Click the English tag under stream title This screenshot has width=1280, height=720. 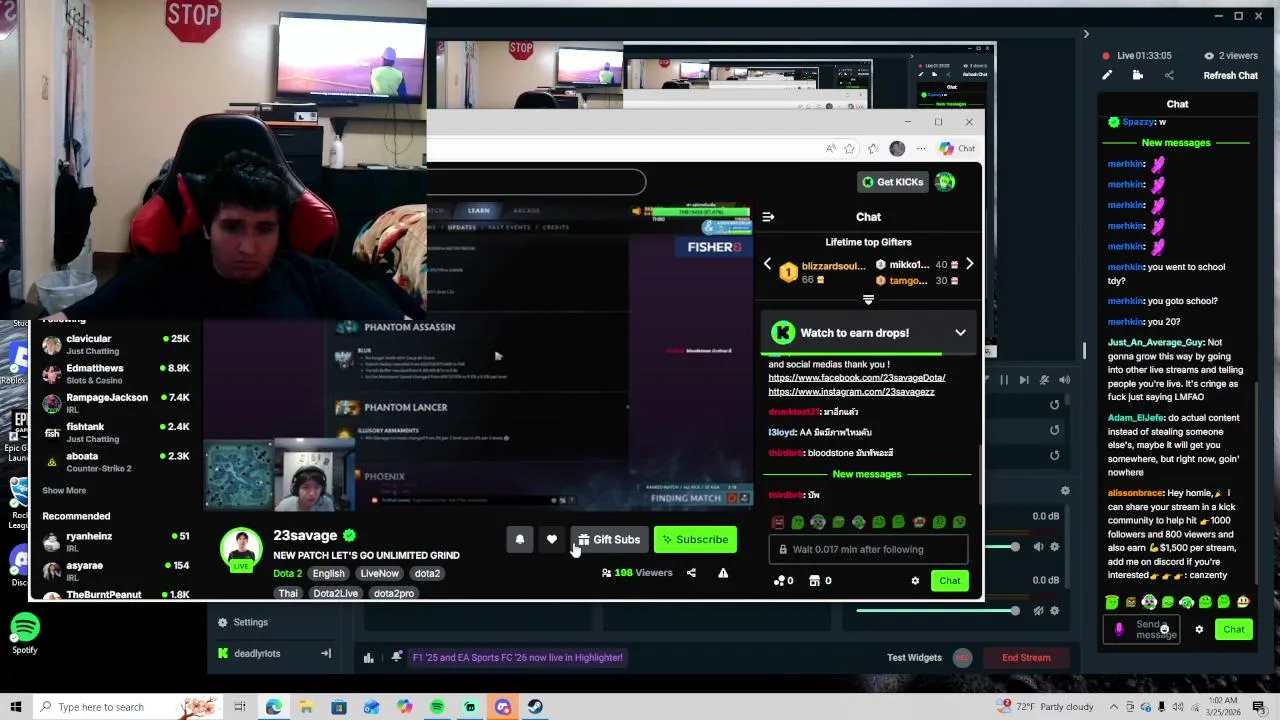(x=328, y=574)
